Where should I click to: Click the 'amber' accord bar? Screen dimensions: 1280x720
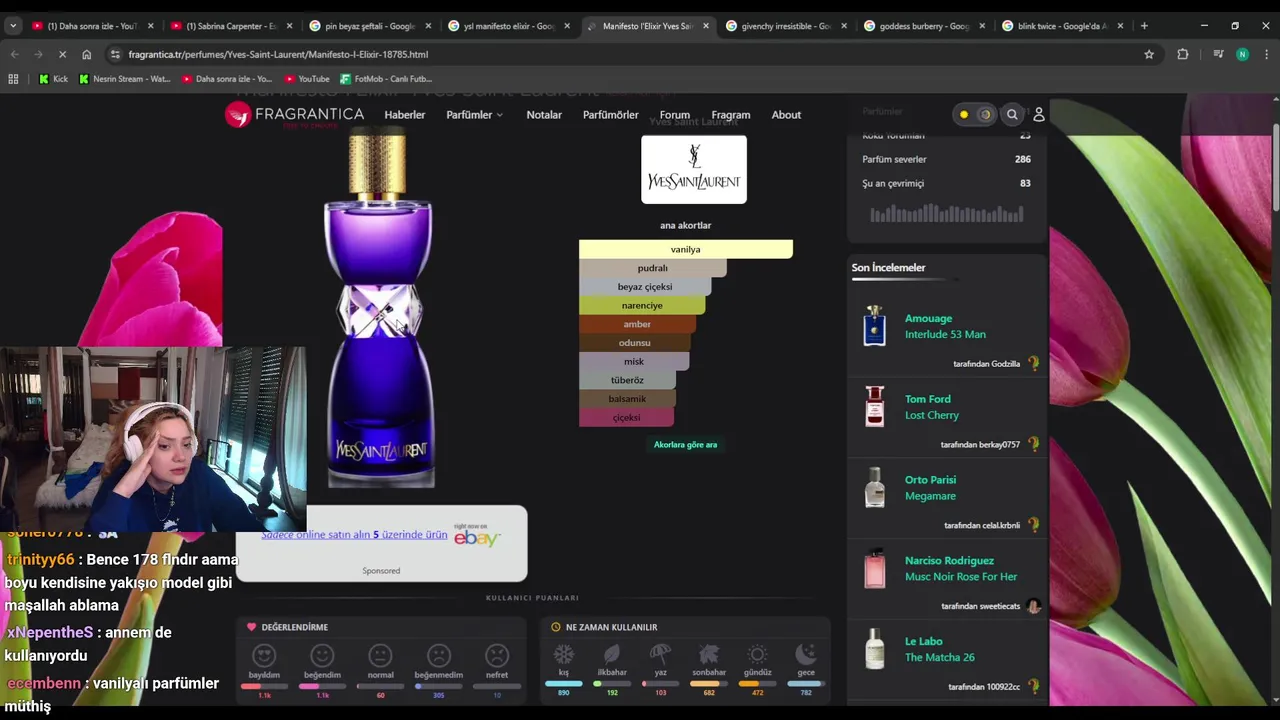(x=637, y=324)
